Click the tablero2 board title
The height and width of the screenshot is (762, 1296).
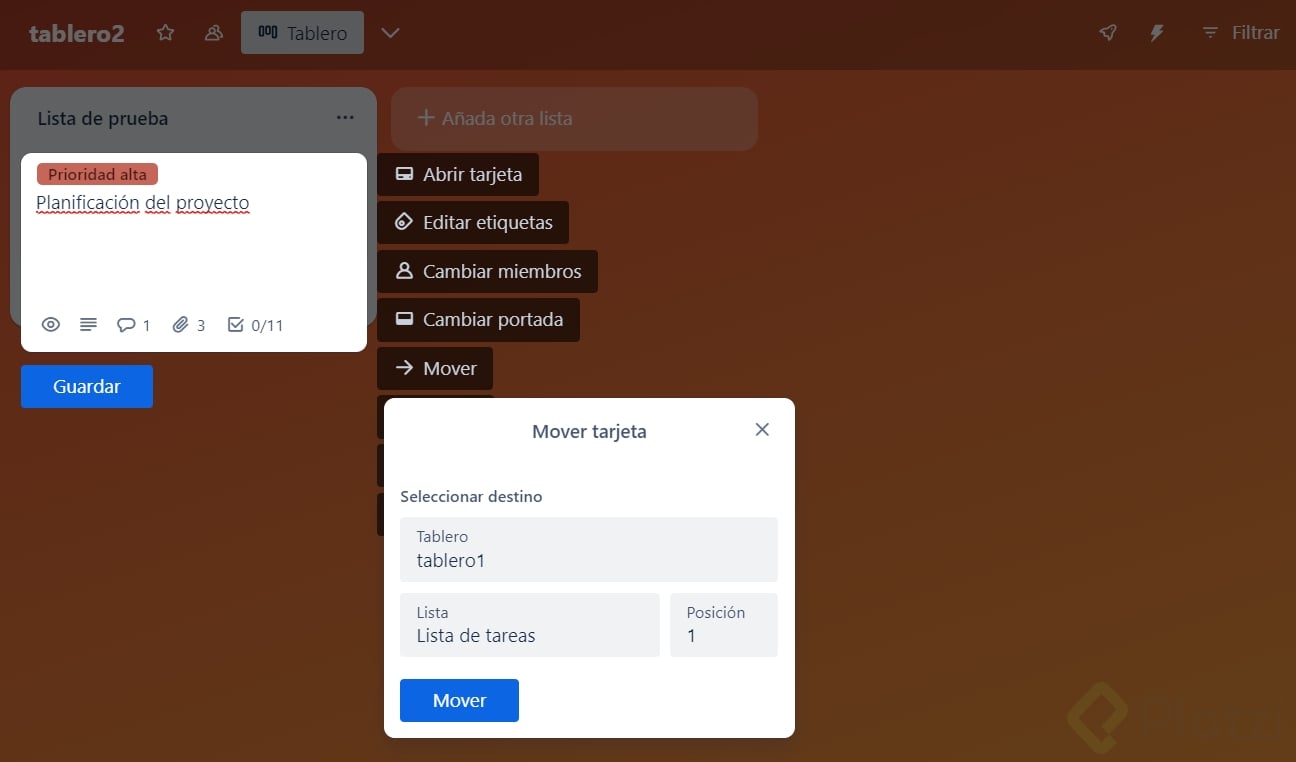click(77, 33)
